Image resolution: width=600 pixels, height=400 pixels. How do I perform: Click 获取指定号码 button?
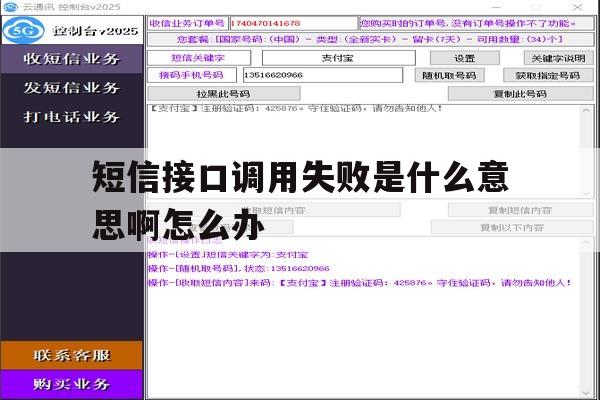548,75
